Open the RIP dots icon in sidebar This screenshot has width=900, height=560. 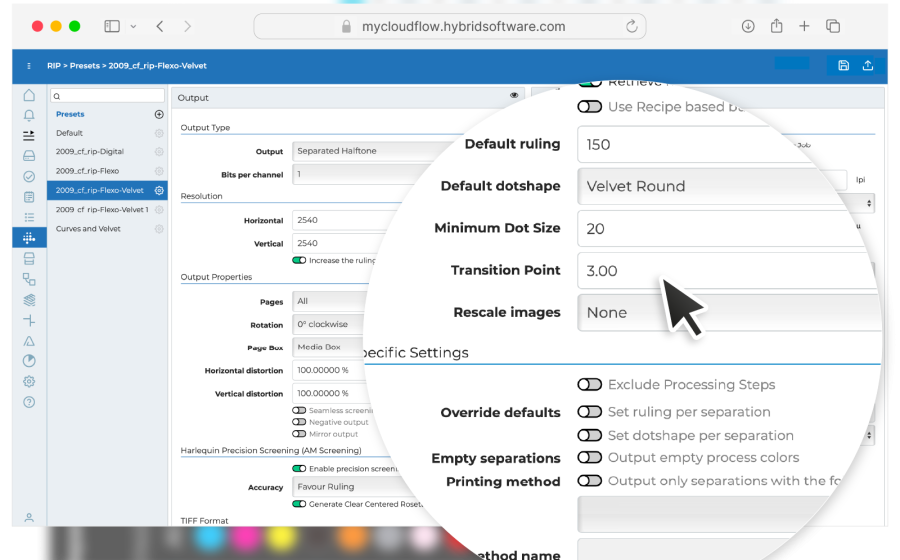pyautogui.click(x=29, y=238)
